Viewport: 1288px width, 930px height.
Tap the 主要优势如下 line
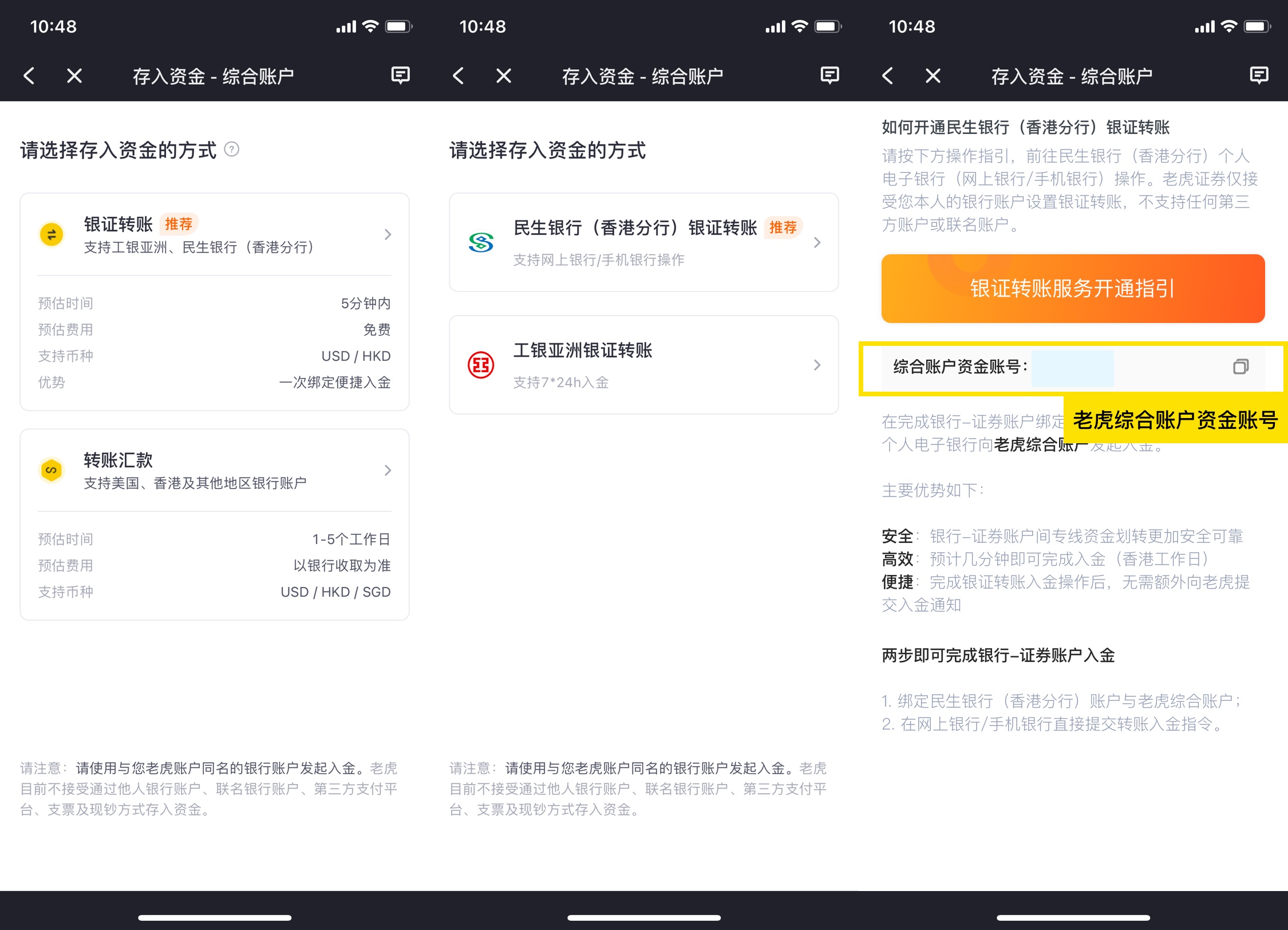pos(933,490)
